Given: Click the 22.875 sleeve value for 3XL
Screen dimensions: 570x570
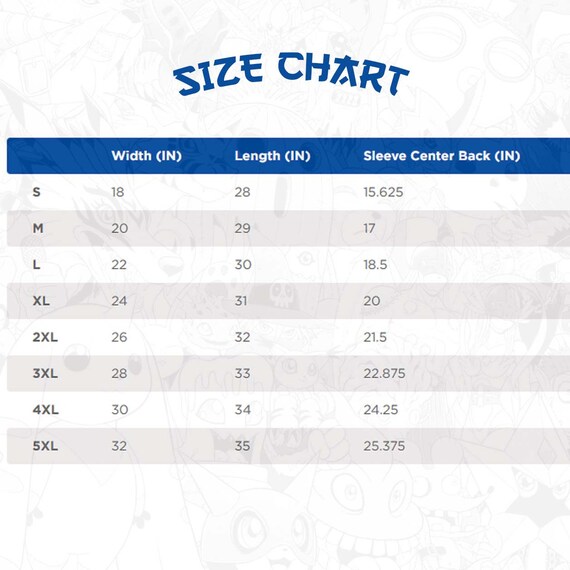Looking at the screenshot, I should click(384, 373).
